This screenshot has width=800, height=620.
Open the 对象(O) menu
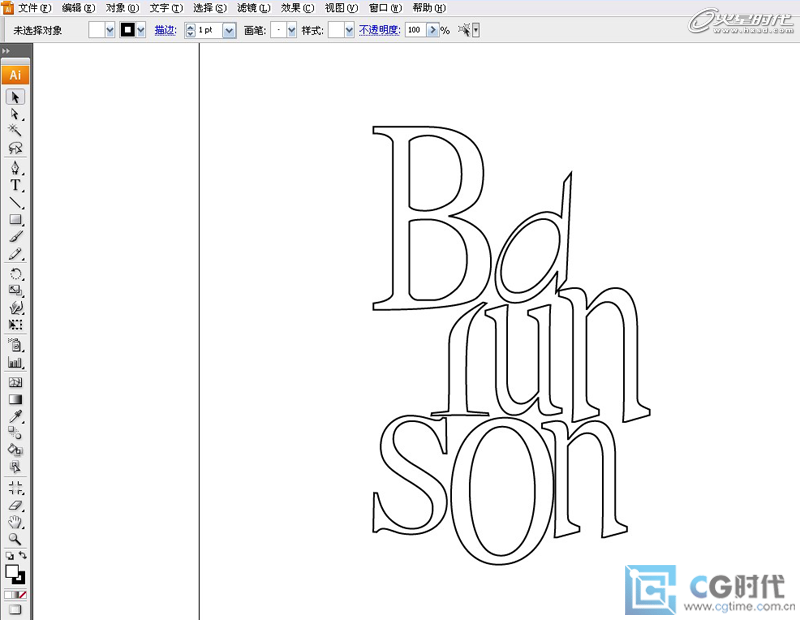tap(122, 8)
